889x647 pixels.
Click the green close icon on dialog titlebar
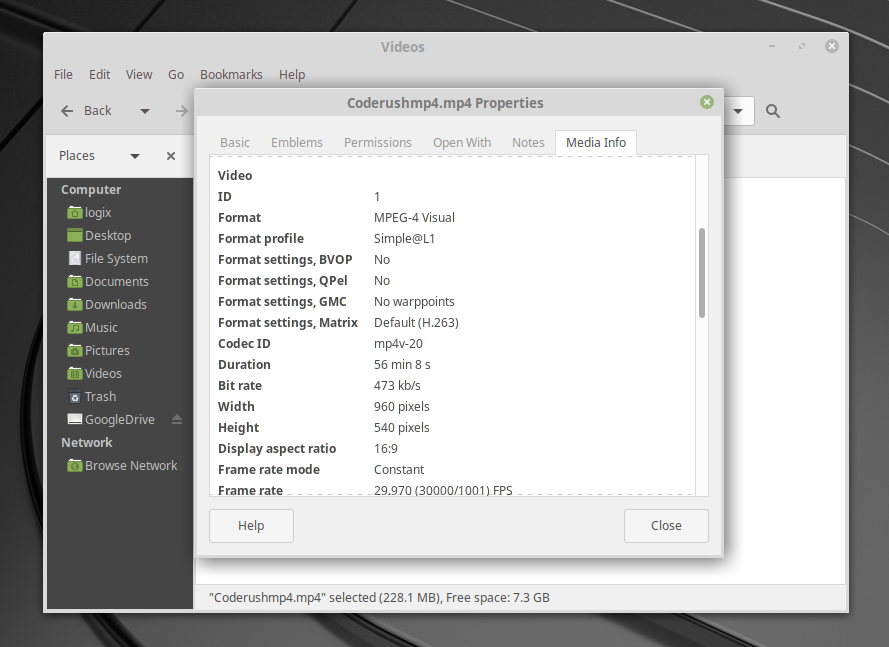click(707, 102)
